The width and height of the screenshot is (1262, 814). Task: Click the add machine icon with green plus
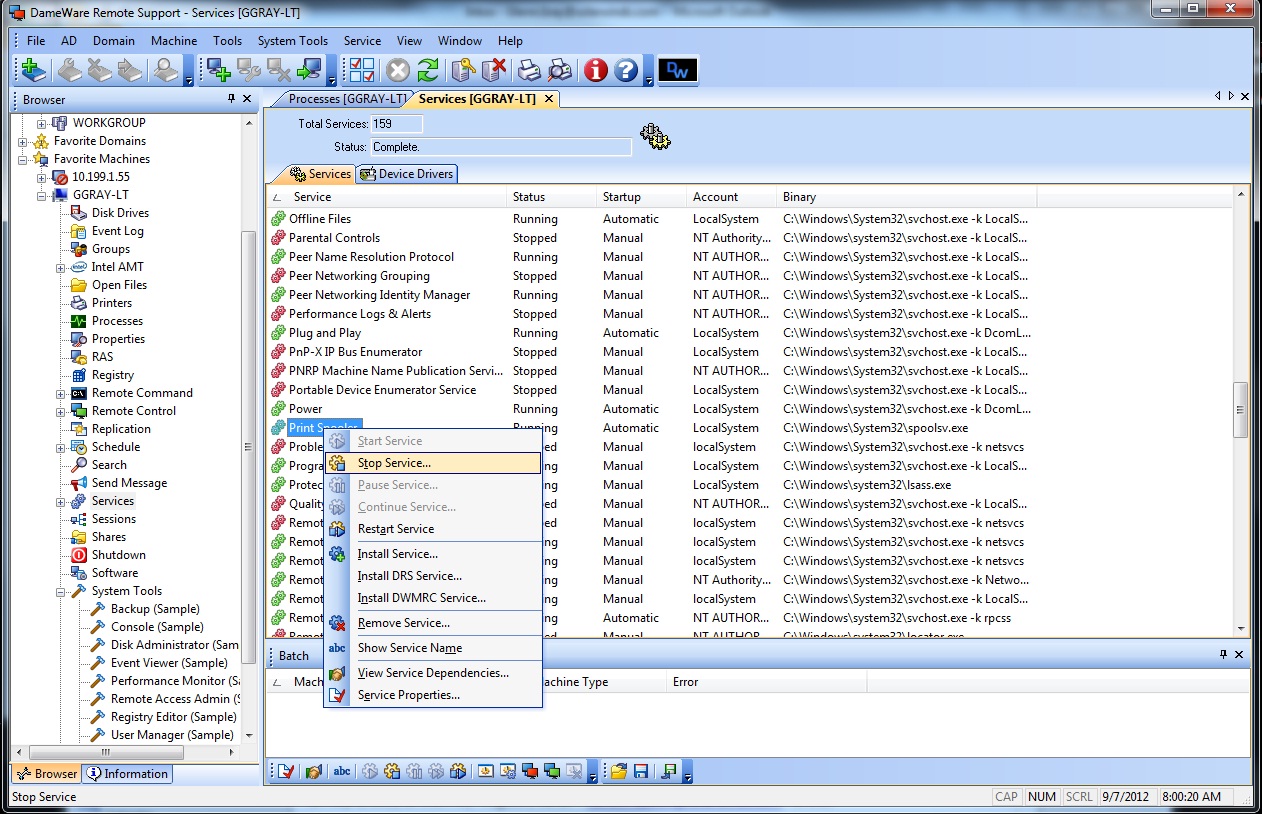point(217,70)
